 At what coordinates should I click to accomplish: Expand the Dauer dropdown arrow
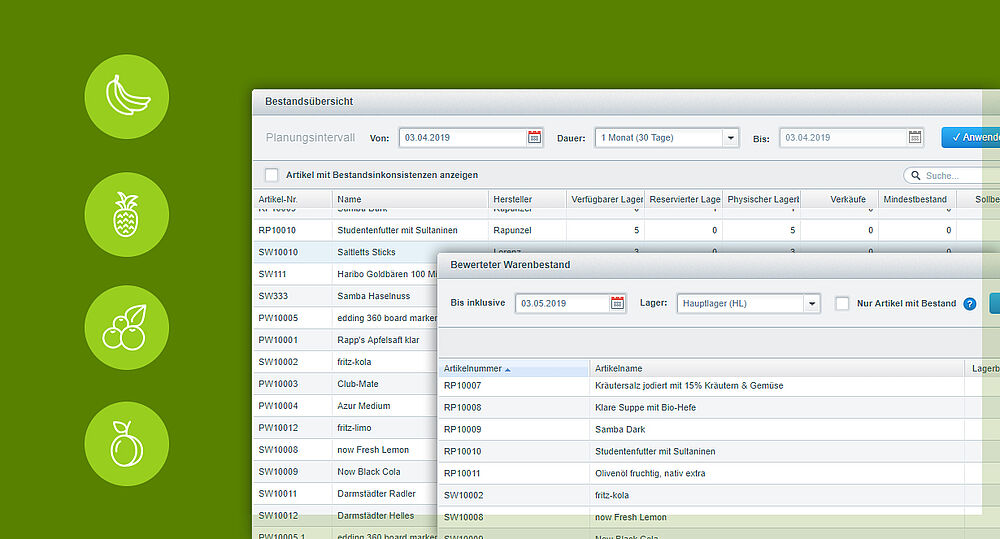coord(731,138)
